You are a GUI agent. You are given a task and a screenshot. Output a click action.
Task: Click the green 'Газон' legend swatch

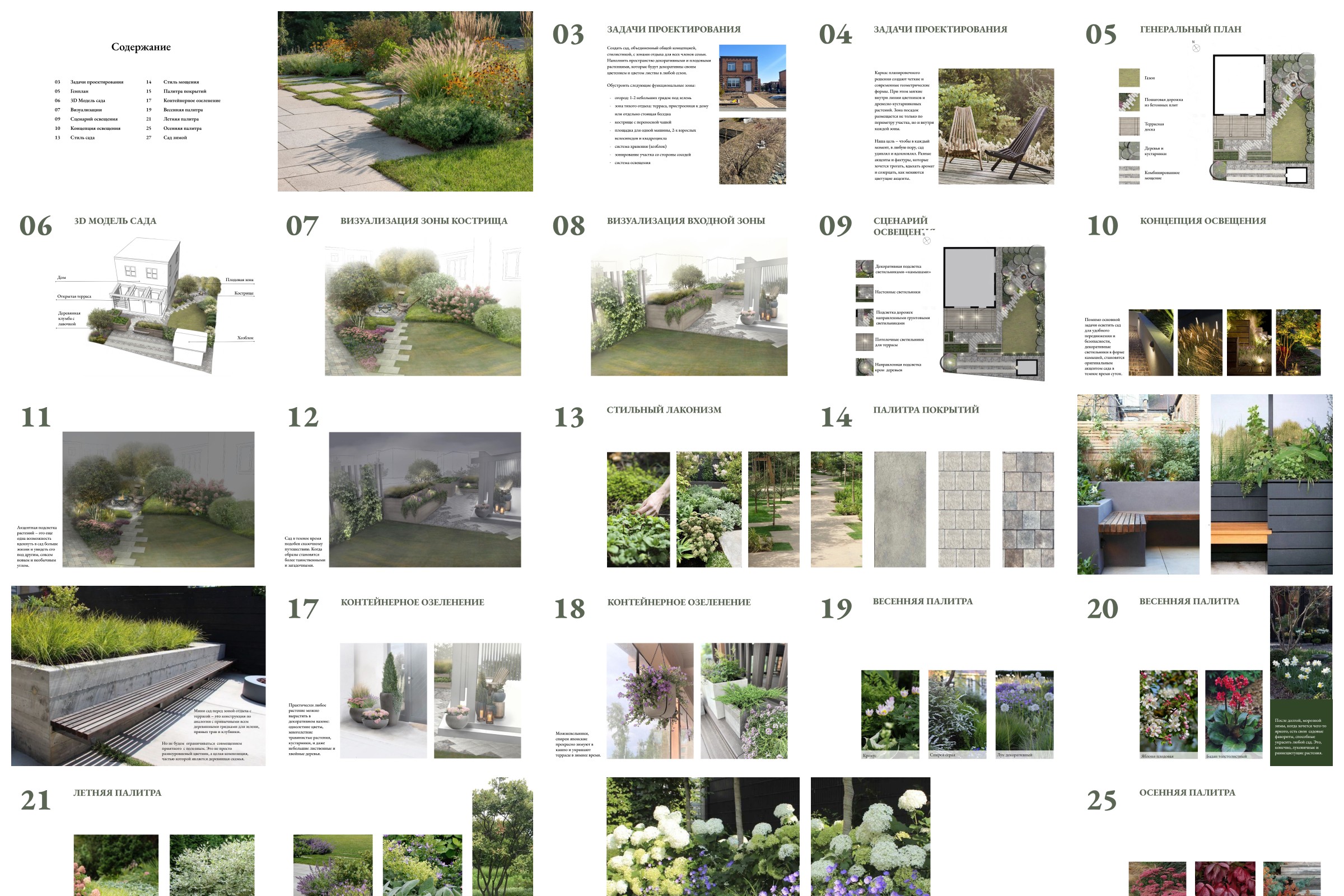[x=1128, y=77]
